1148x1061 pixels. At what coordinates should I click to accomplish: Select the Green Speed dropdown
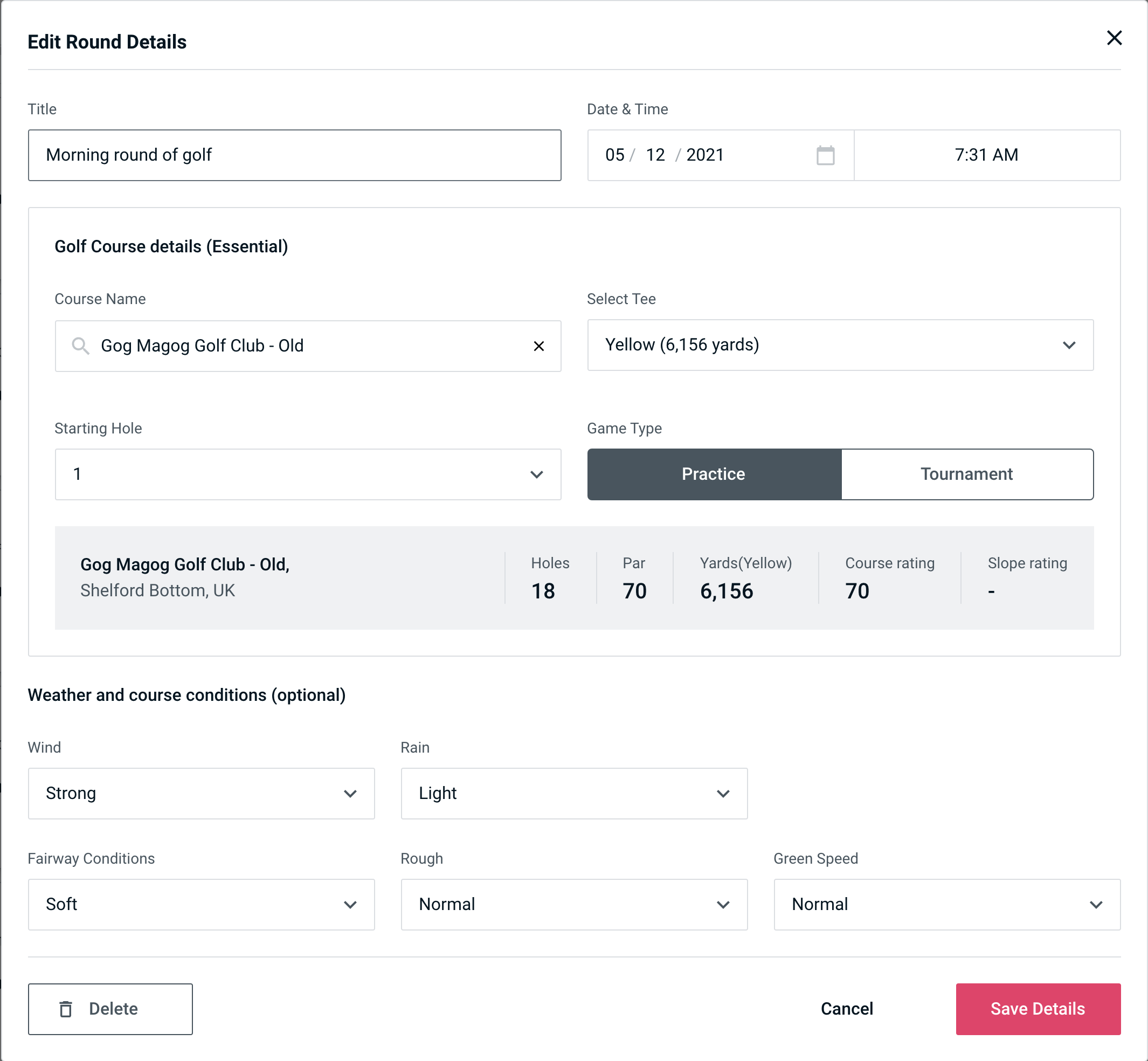[x=946, y=904]
